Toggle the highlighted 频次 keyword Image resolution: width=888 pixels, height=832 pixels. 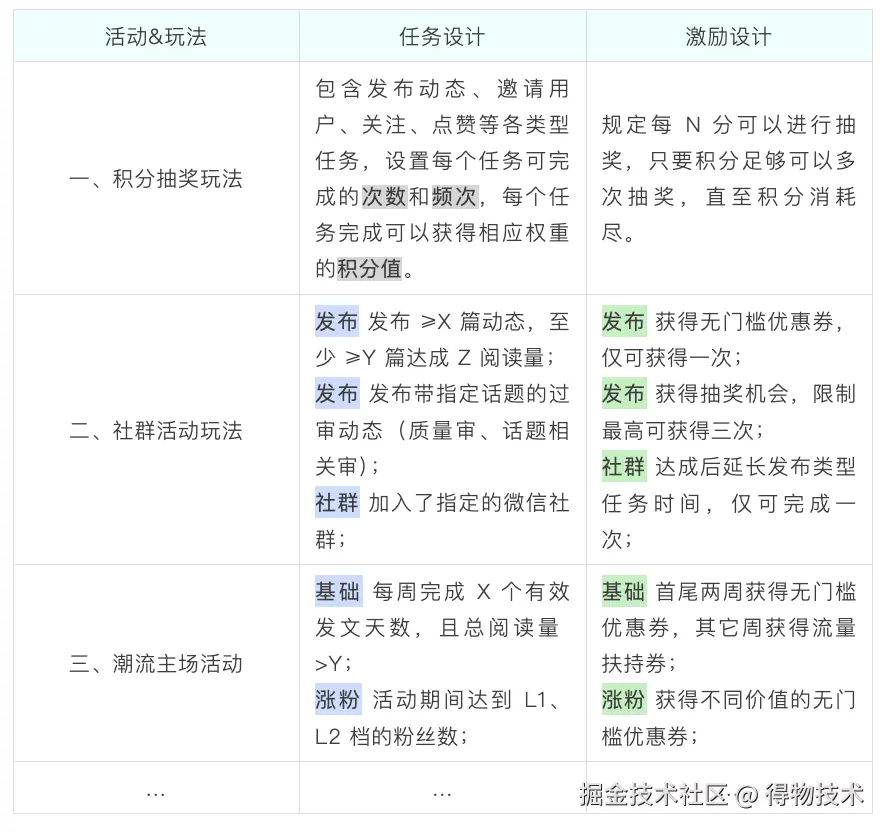click(450, 197)
